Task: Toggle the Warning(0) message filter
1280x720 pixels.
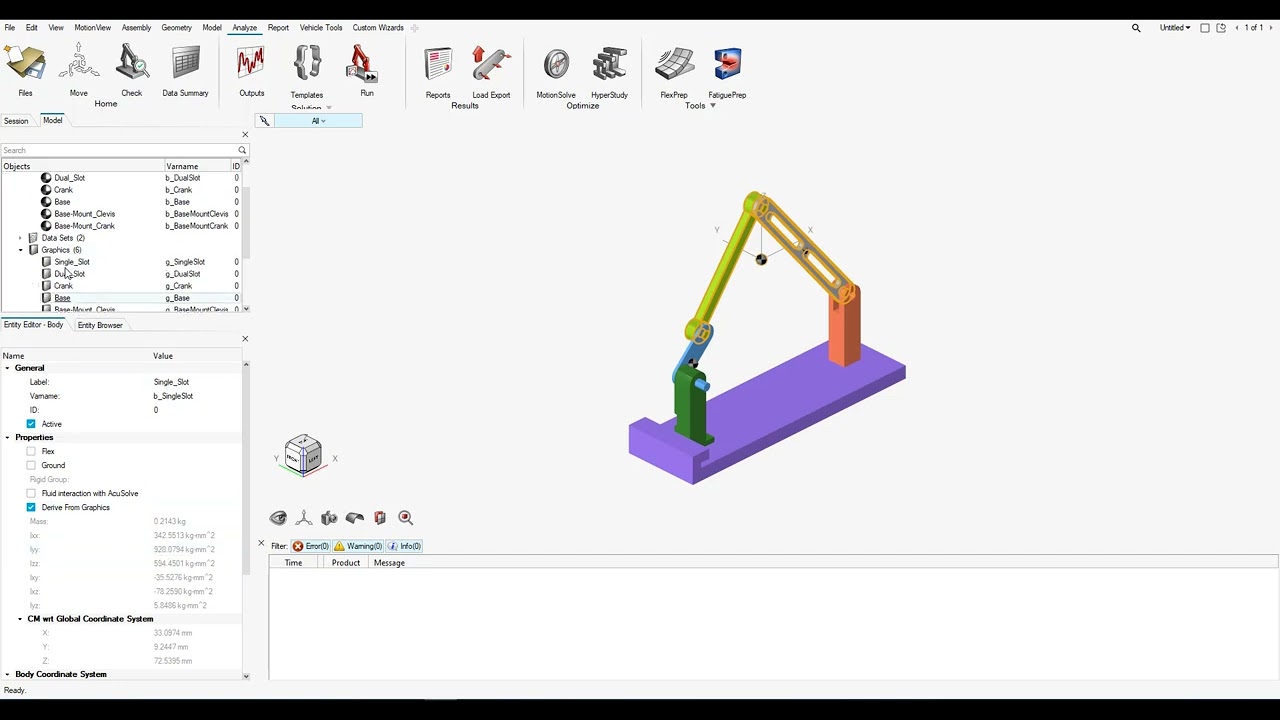Action: coord(358,546)
